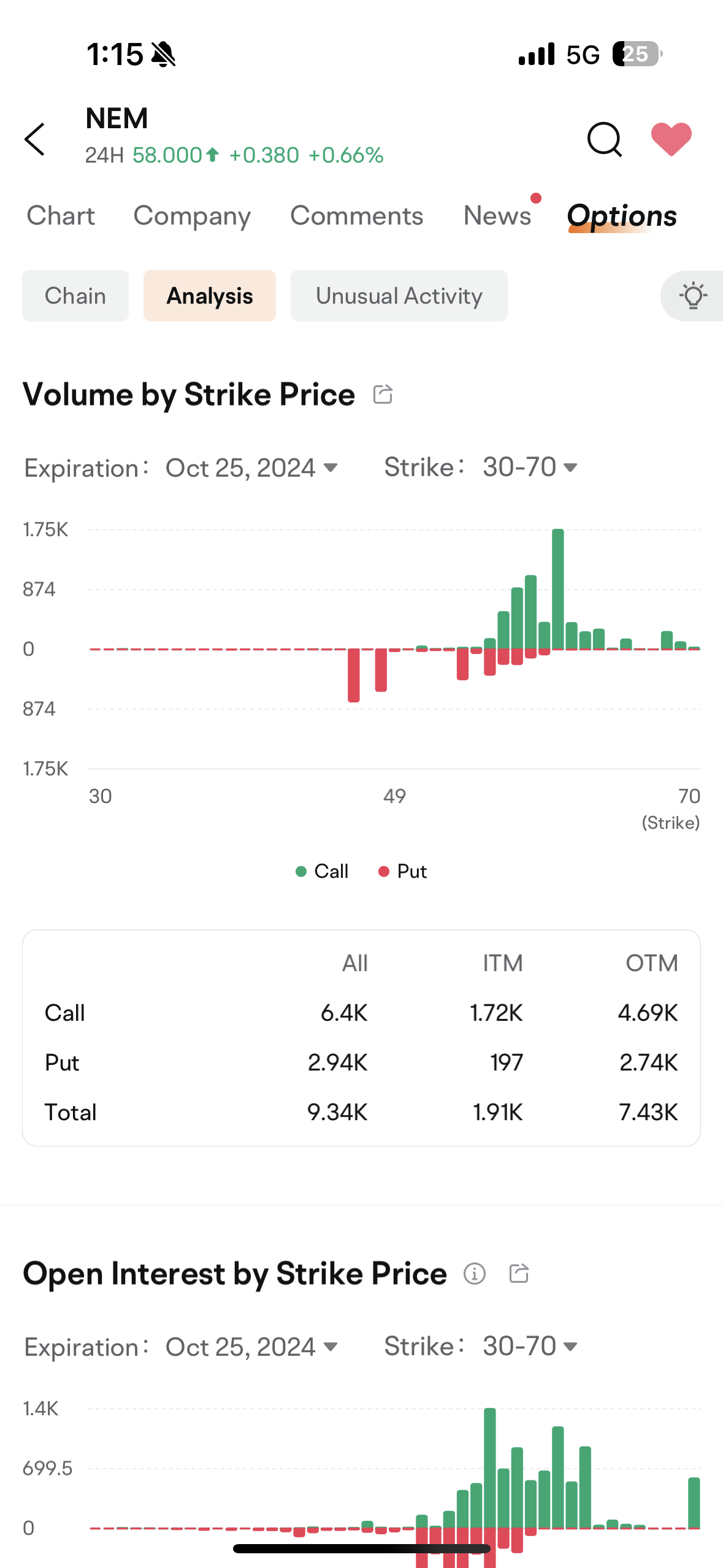Expand Open Interest expiration date dropdown
This screenshot has height=1568, width=723.
coord(251,1347)
